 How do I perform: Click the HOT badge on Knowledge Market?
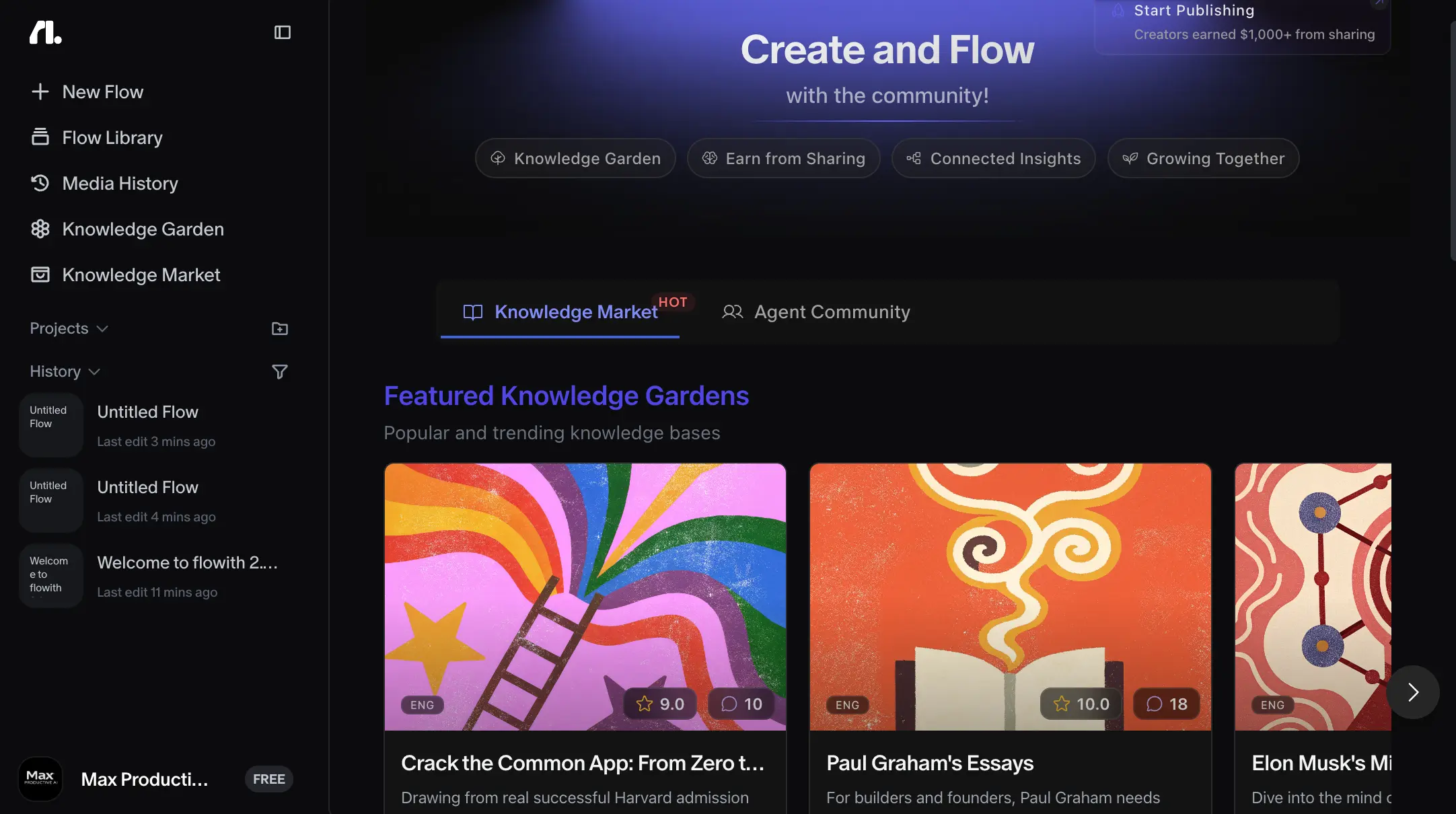click(673, 302)
